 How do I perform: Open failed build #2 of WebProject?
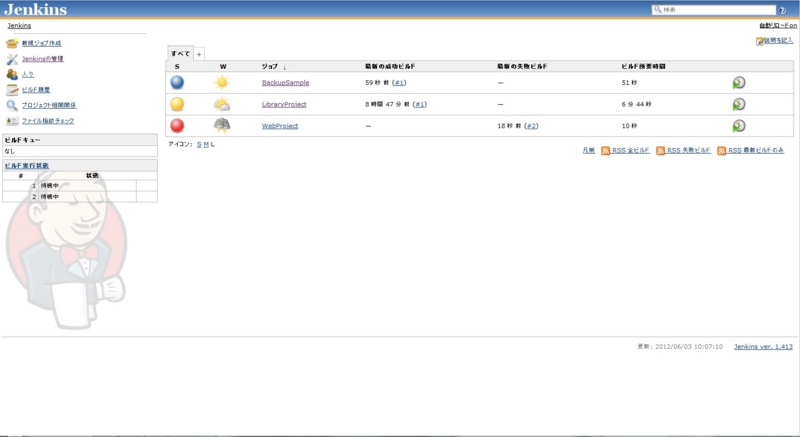[532, 126]
